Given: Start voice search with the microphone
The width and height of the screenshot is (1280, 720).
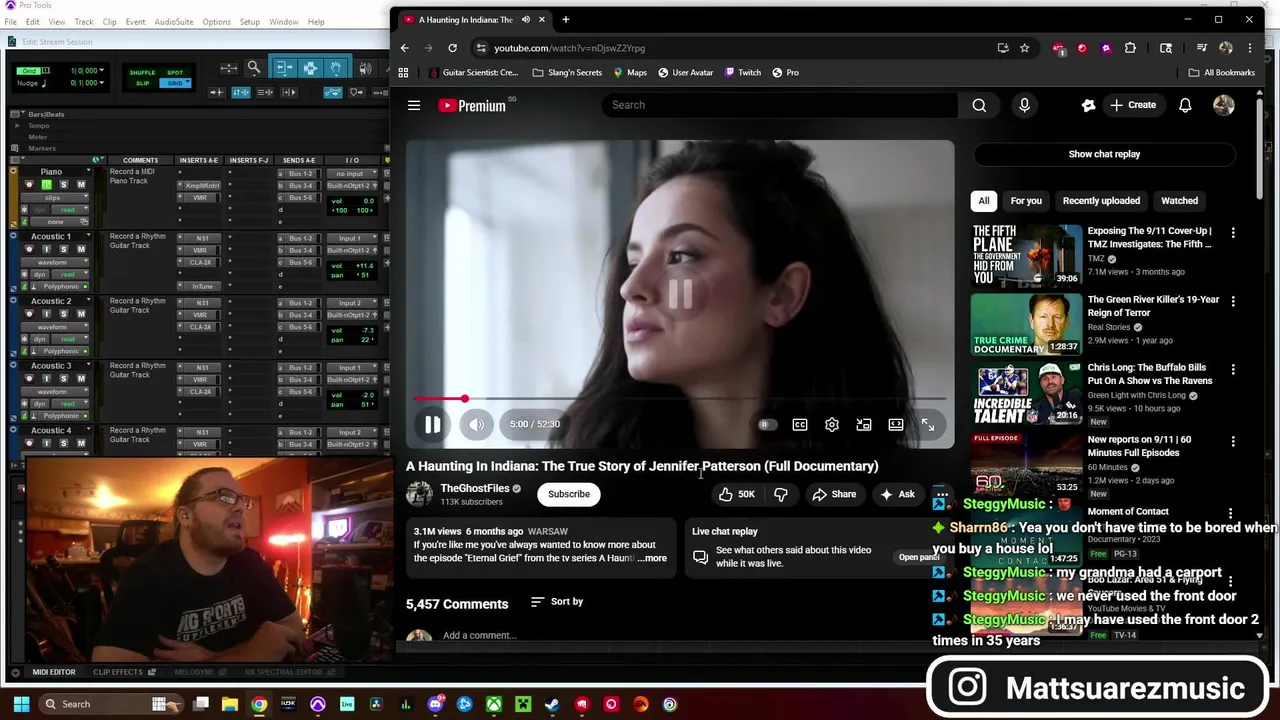Looking at the screenshot, I should pos(1024,105).
